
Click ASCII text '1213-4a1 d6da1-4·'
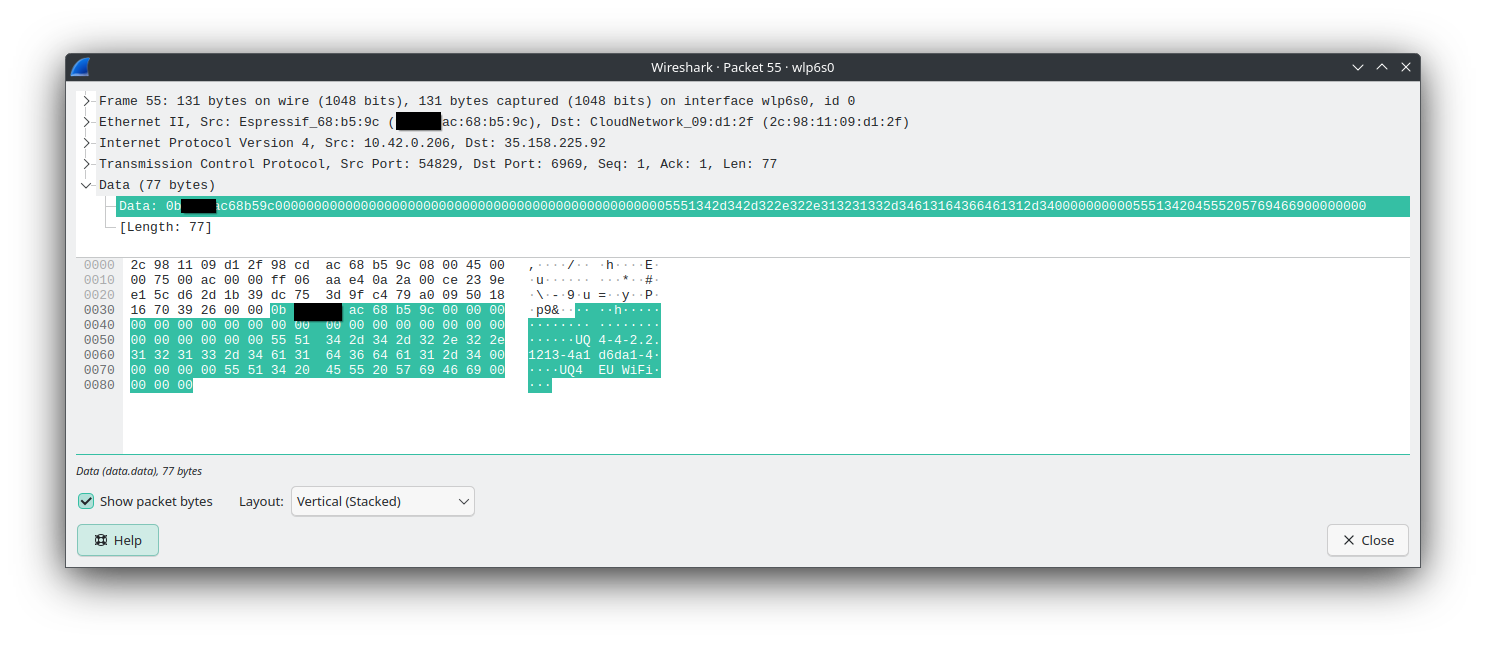(x=594, y=355)
